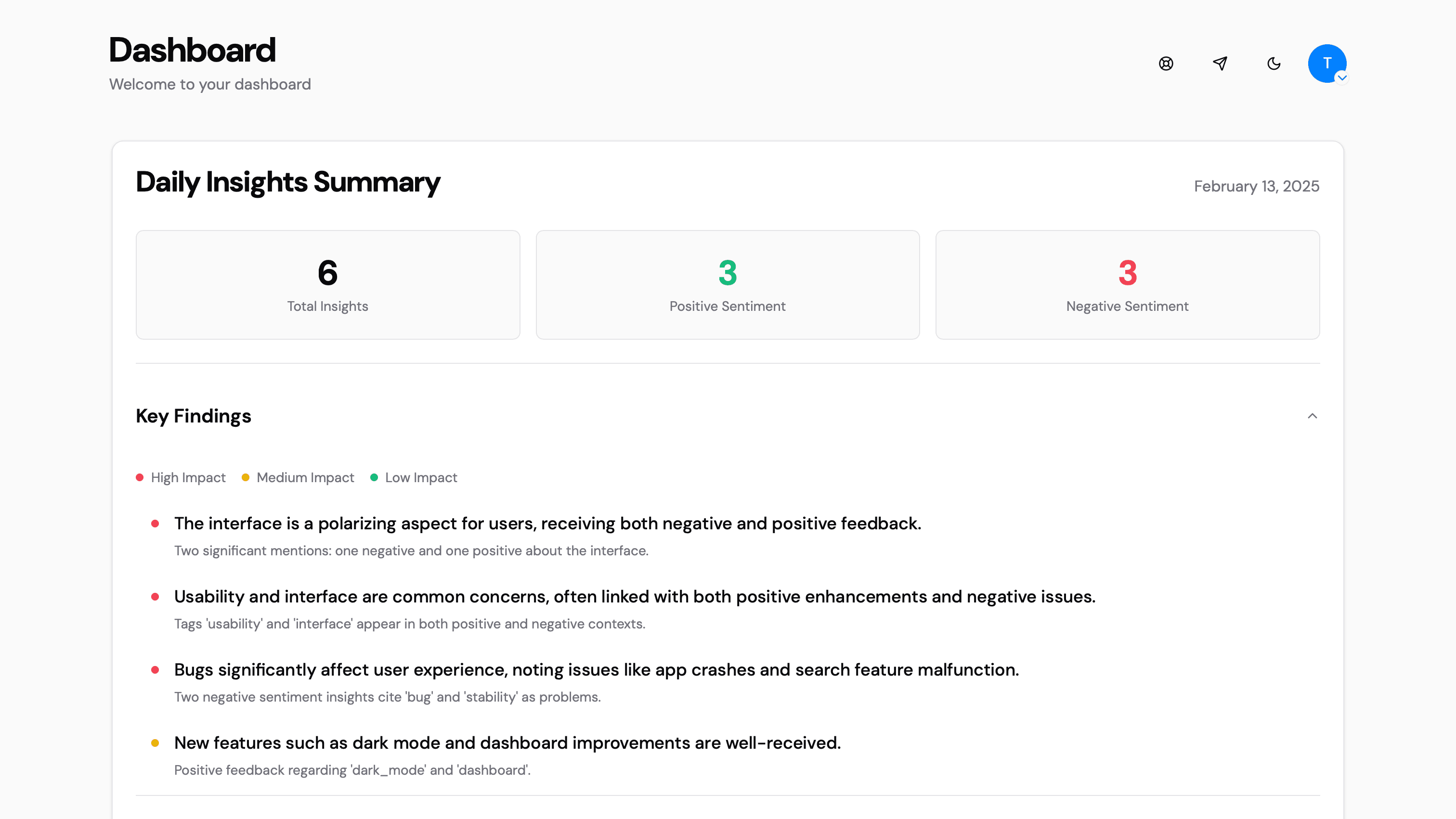Click the Dashboard page title
Image resolution: width=1456 pixels, height=819 pixels.
tap(192, 50)
